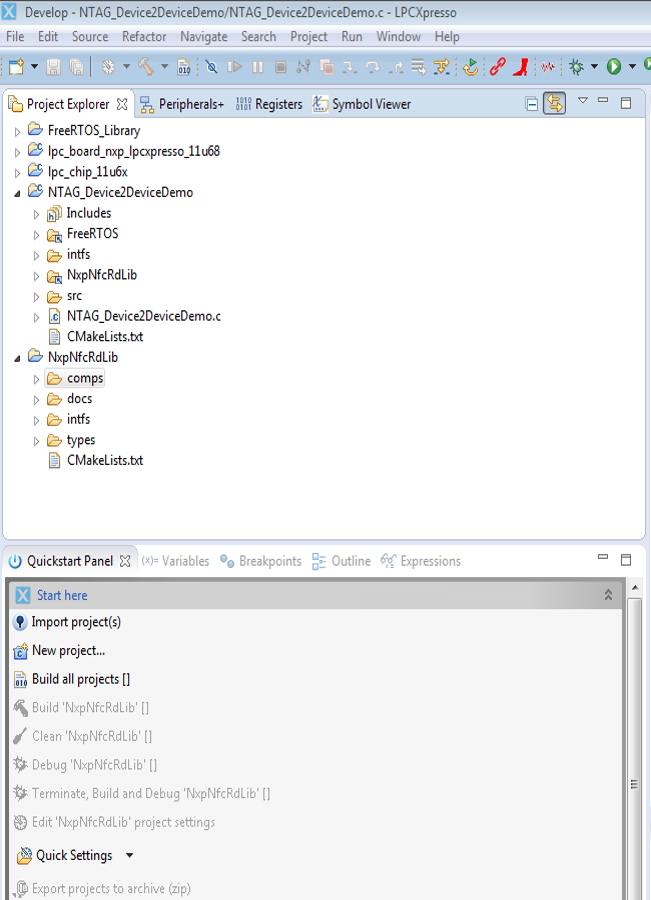Open the Build hammer dropdown arrow
This screenshot has width=651, height=900.
click(164, 67)
